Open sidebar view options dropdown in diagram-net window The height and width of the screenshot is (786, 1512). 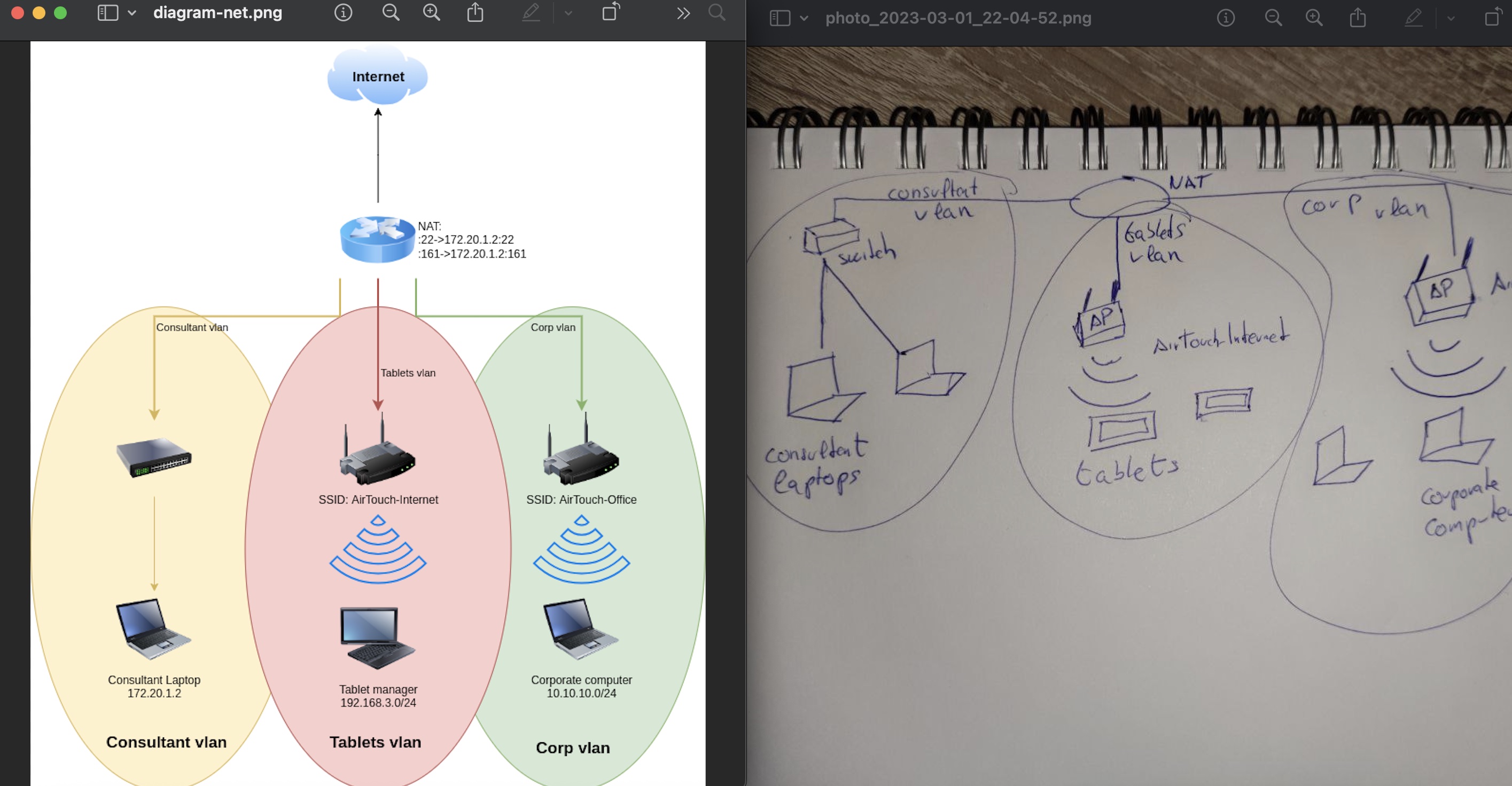[x=132, y=13]
